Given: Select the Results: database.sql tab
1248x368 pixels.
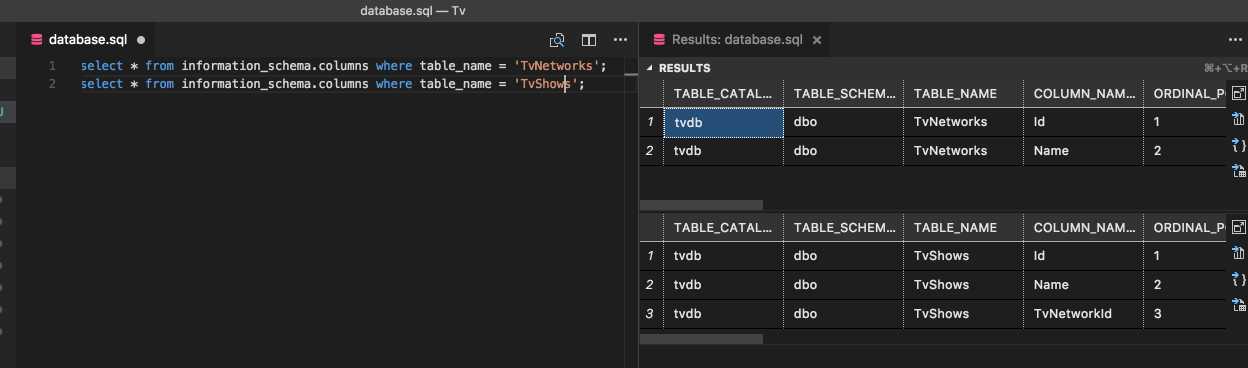Looking at the screenshot, I should (x=737, y=40).
